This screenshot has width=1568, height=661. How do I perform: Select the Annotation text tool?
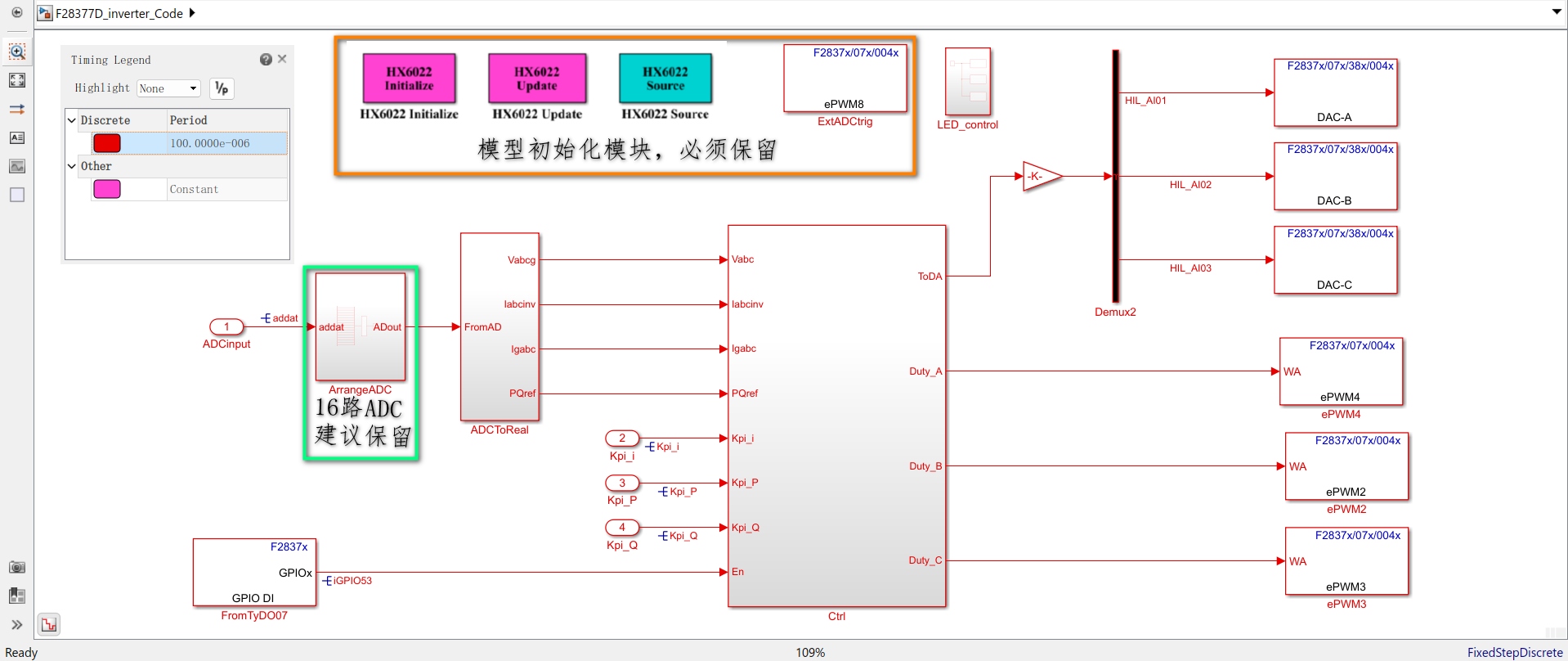[16, 137]
